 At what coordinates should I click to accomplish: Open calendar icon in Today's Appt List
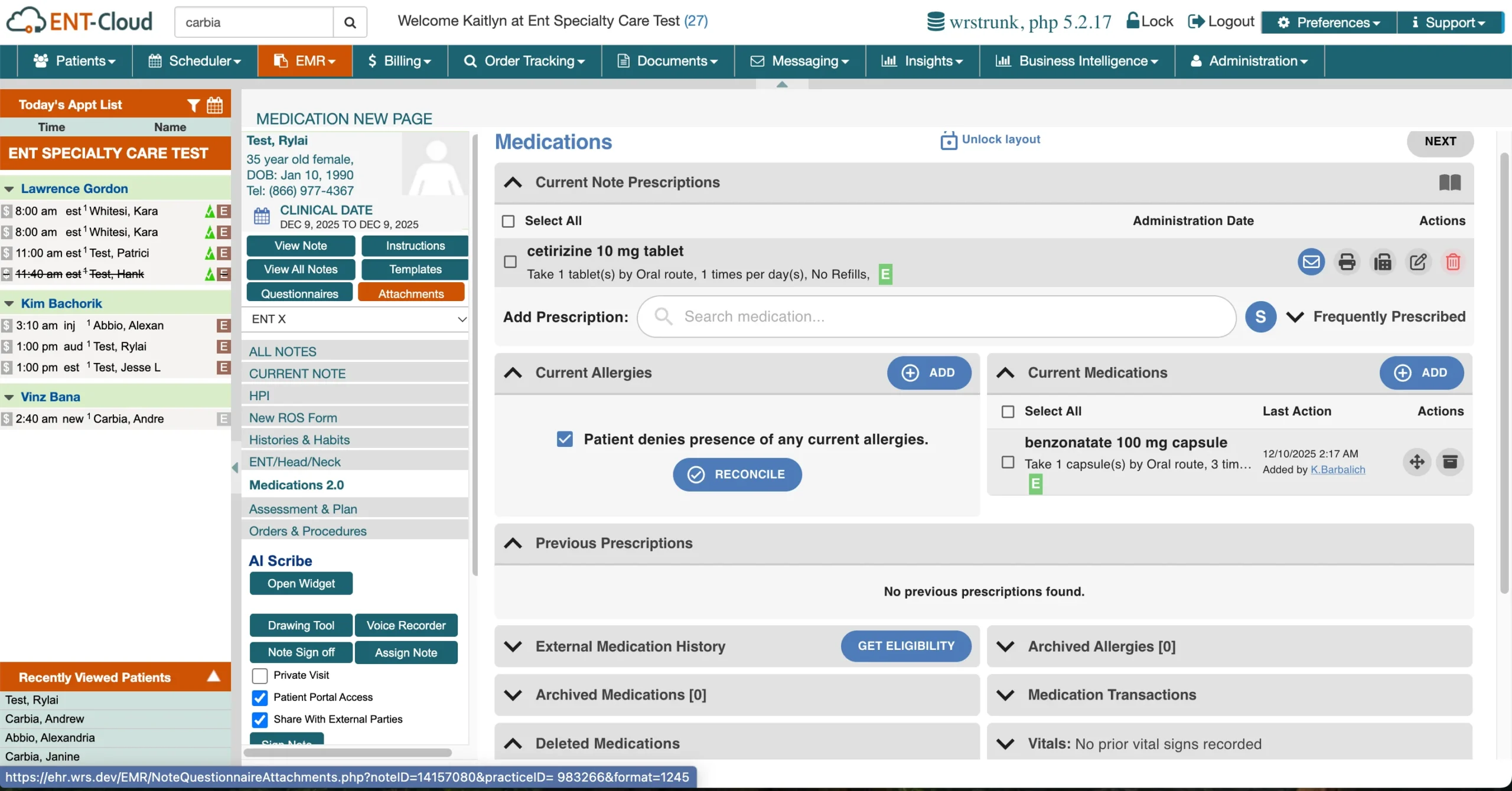tap(215, 105)
